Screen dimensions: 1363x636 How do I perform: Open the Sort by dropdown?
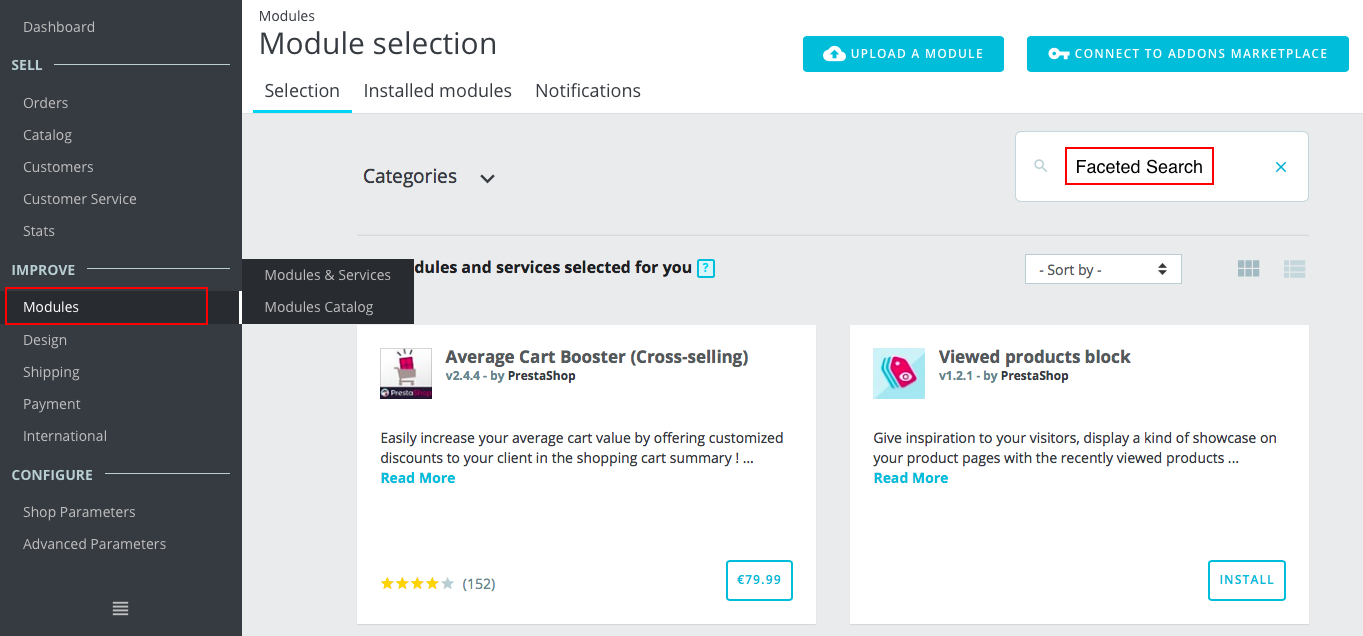tap(1103, 270)
